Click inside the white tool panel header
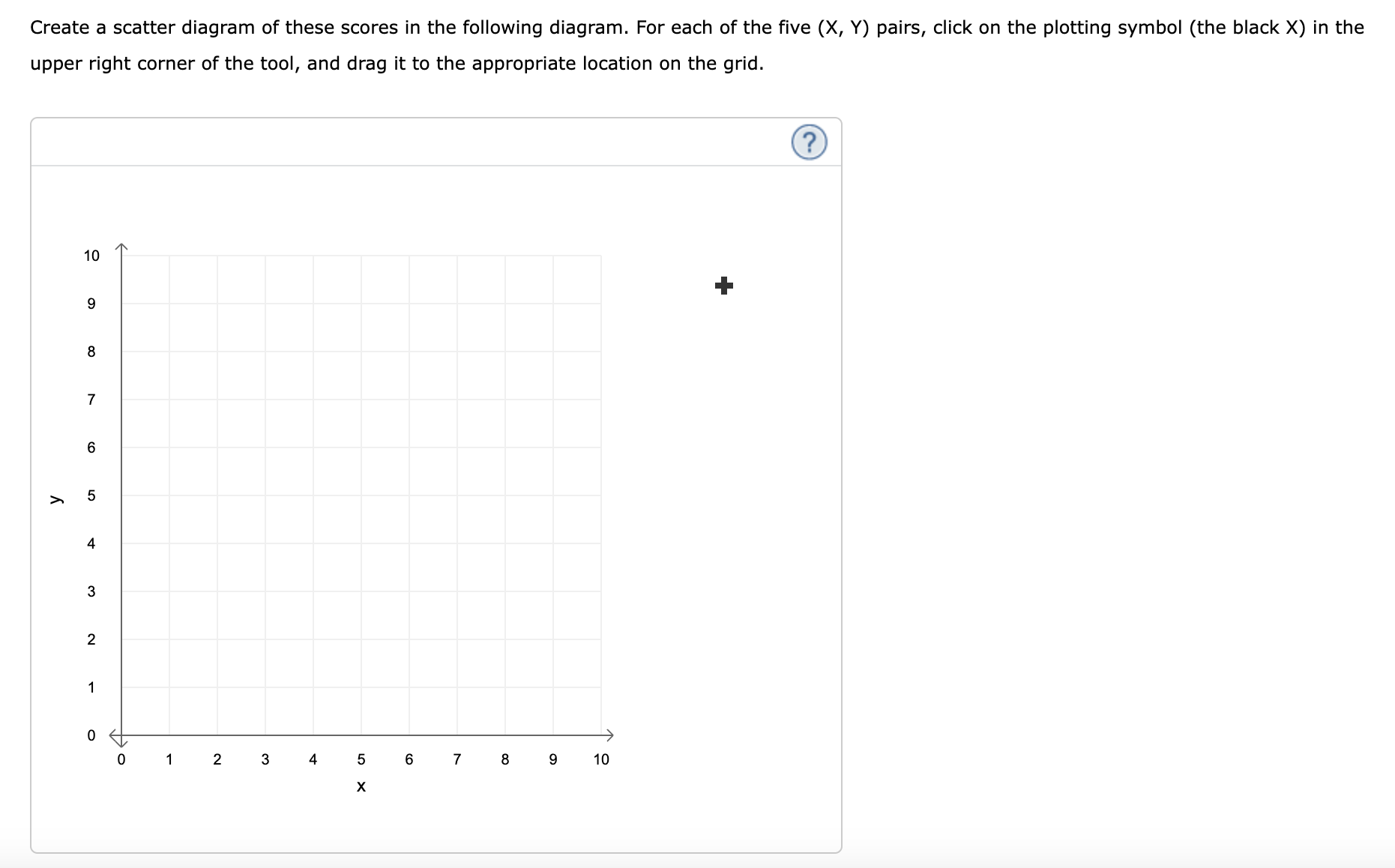1395x868 pixels. [435, 142]
